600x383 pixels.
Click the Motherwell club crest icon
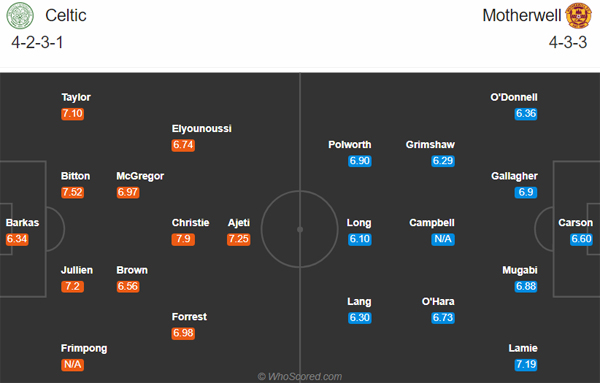pyautogui.click(x=579, y=16)
